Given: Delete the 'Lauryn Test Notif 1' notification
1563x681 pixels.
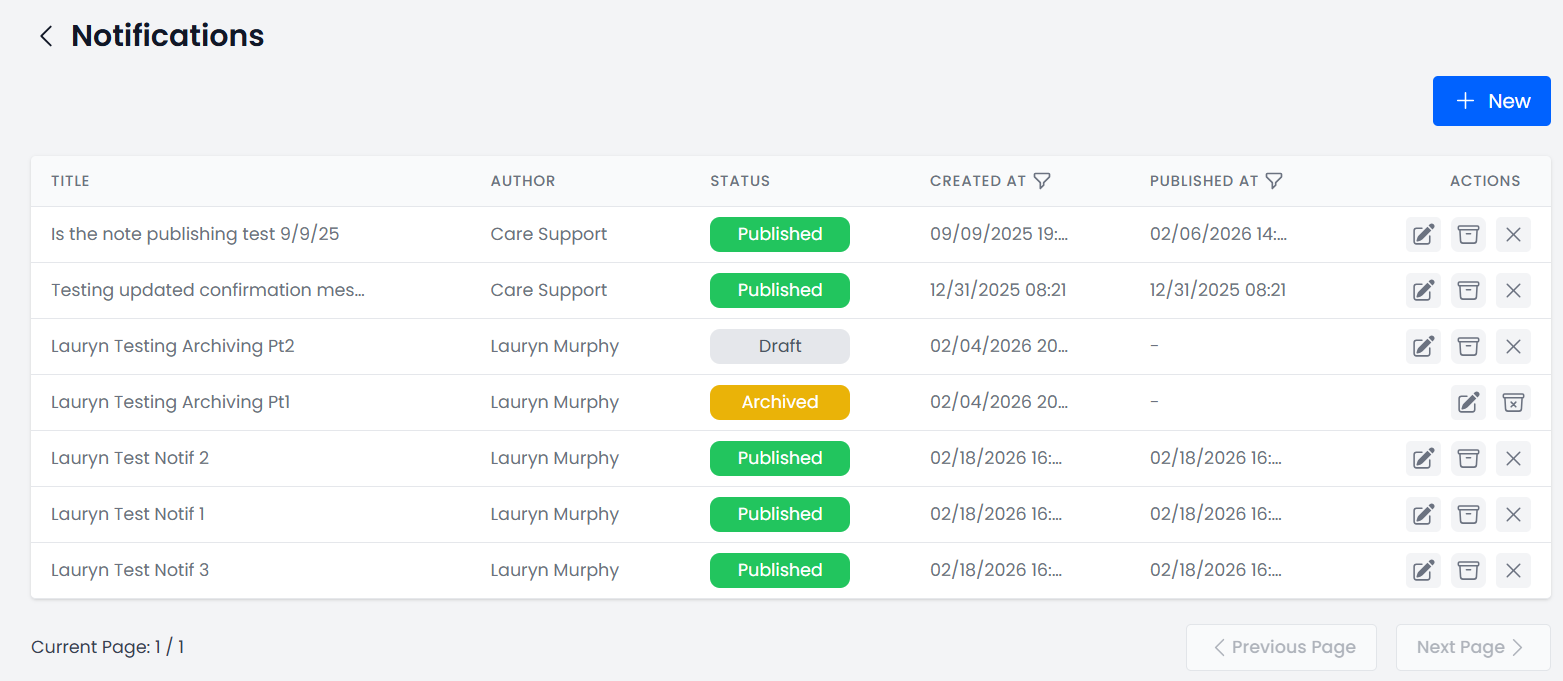Looking at the screenshot, I should [1513, 514].
